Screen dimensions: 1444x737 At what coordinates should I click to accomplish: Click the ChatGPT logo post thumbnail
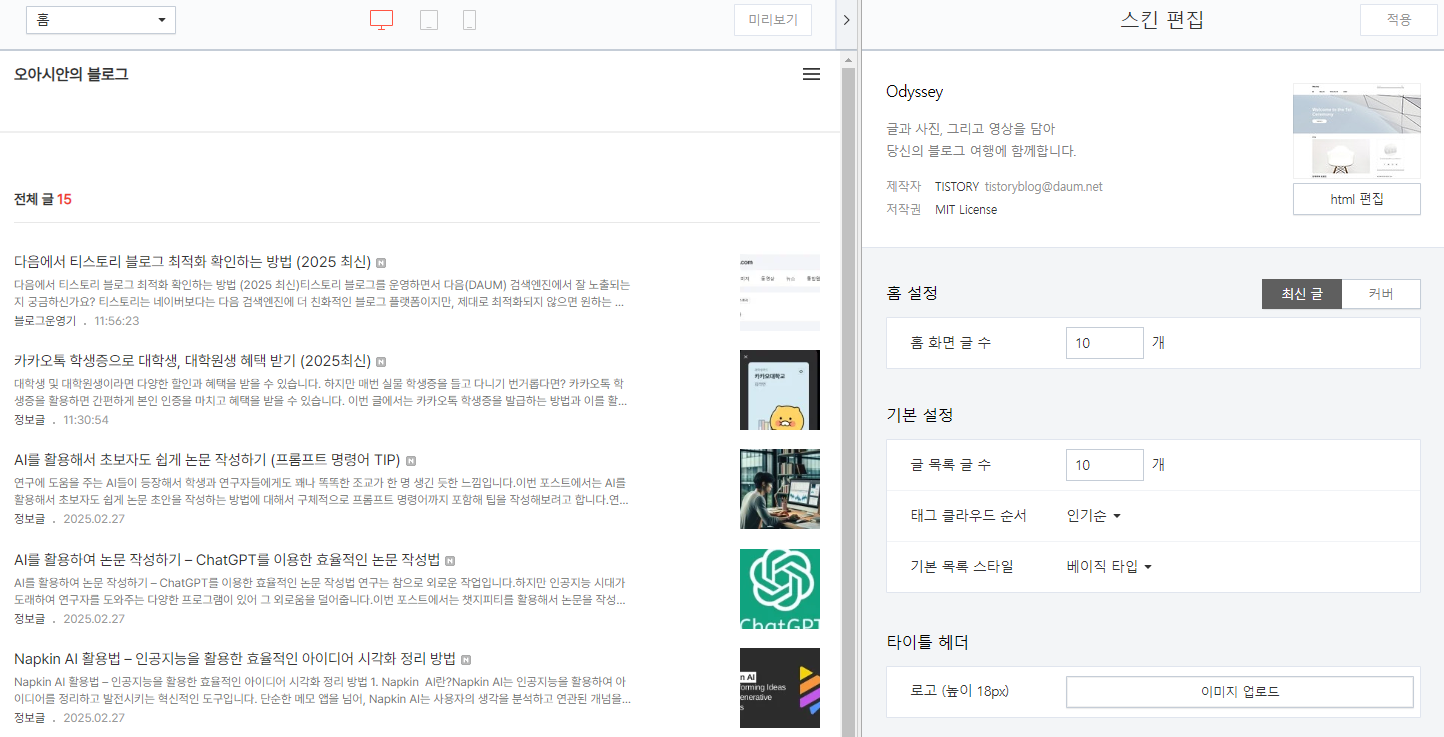tap(780, 589)
